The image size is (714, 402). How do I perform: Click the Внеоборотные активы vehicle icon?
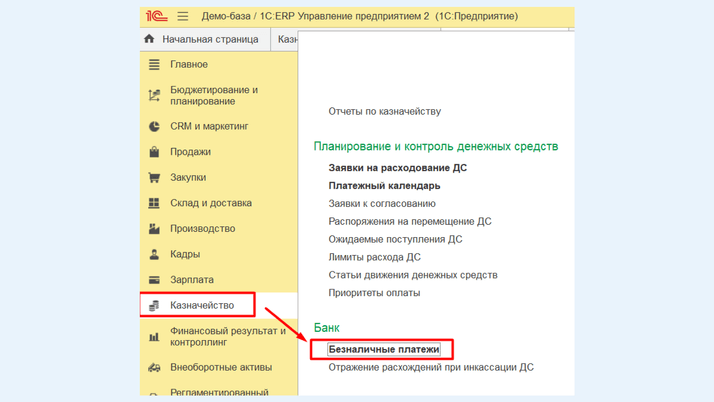pyautogui.click(x=154, y=367)
